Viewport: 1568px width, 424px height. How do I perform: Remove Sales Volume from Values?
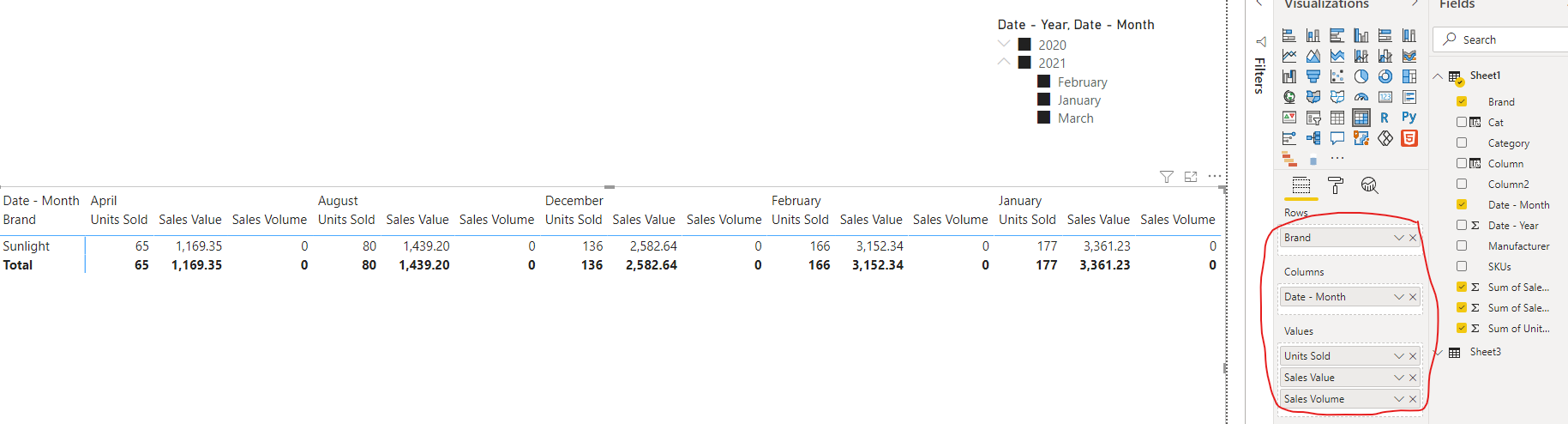[1413, 399]
